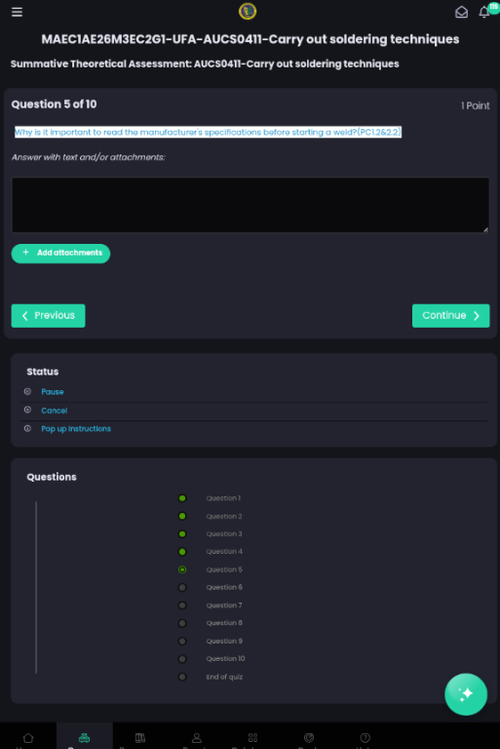Select the current Question 5 indicator
Image resolution: width=500 pixels, height=749 pixels.
click(182, 569)
